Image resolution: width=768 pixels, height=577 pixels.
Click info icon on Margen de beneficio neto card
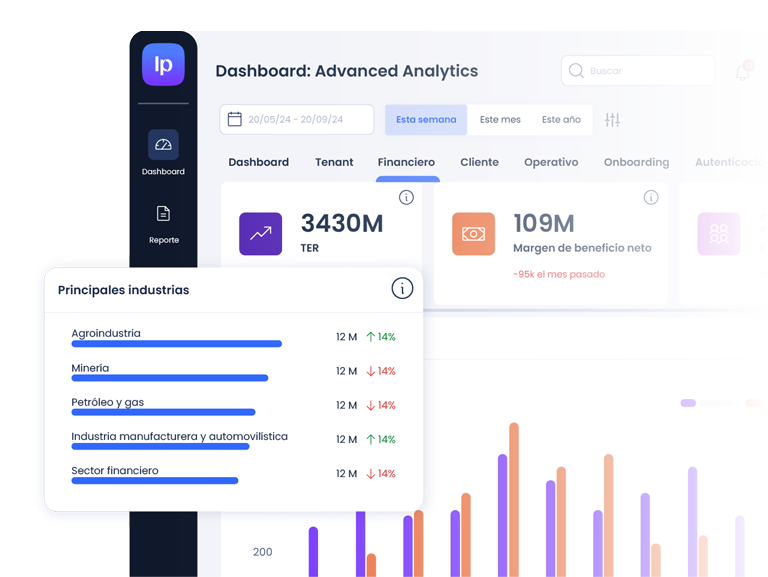tap(651, 198)
